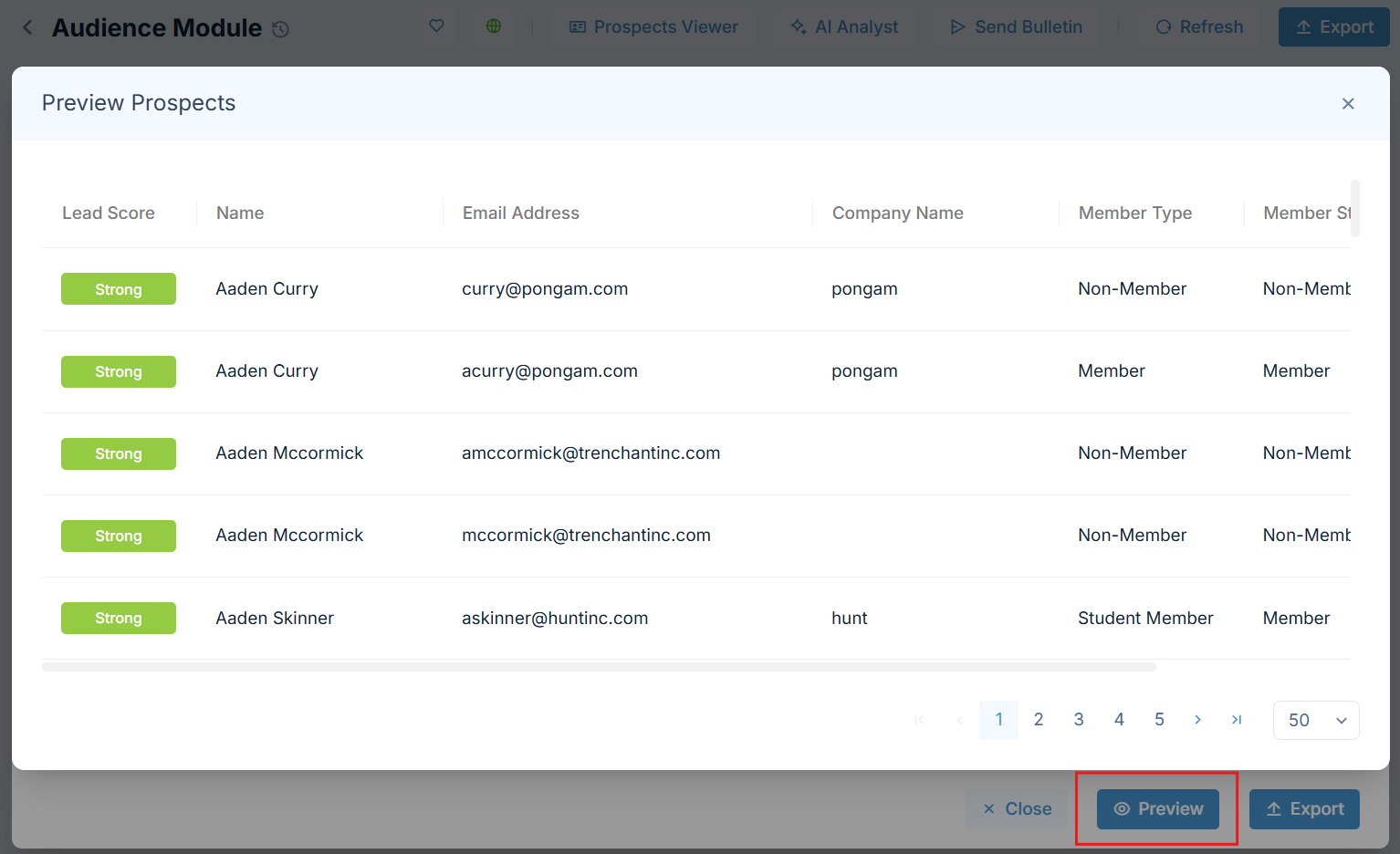Image resolution: width=1400 pixels, height=854 pixels.
Task: Select page 2 in pagination
Action: click(x=1039, y=720)
